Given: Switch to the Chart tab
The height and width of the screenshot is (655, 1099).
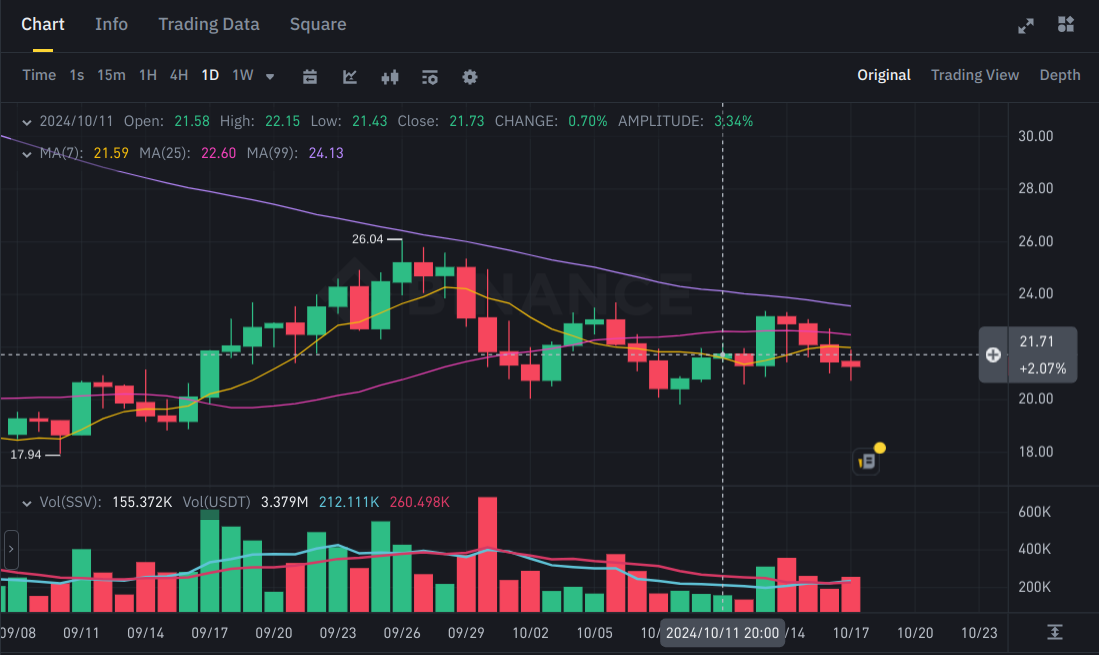Looking at the screenshot, I should coord(43,25).
